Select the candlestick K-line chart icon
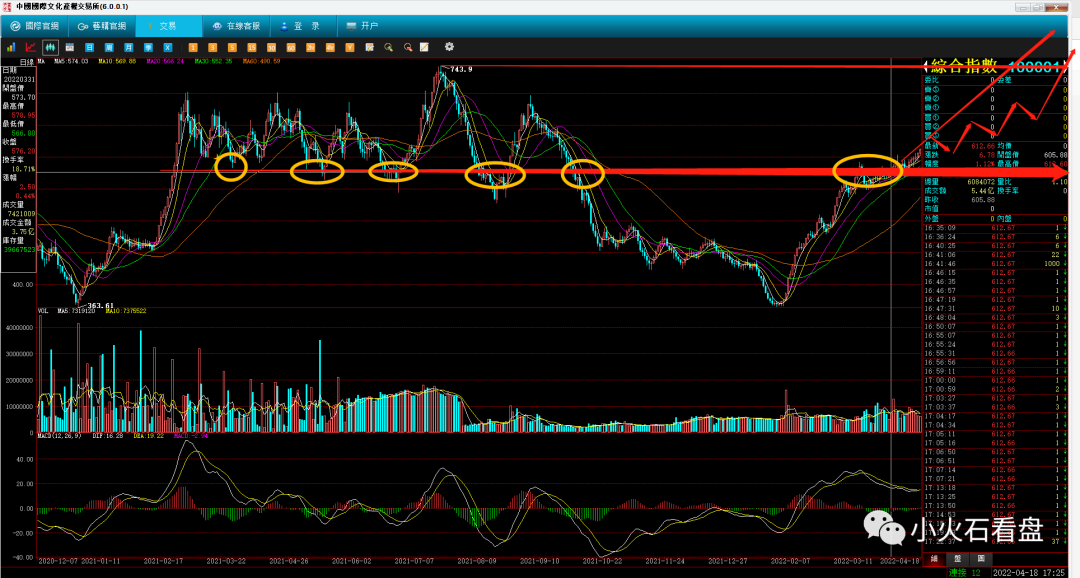The height and width of the screenshot is (578, 1080). [x=50, y=48]
